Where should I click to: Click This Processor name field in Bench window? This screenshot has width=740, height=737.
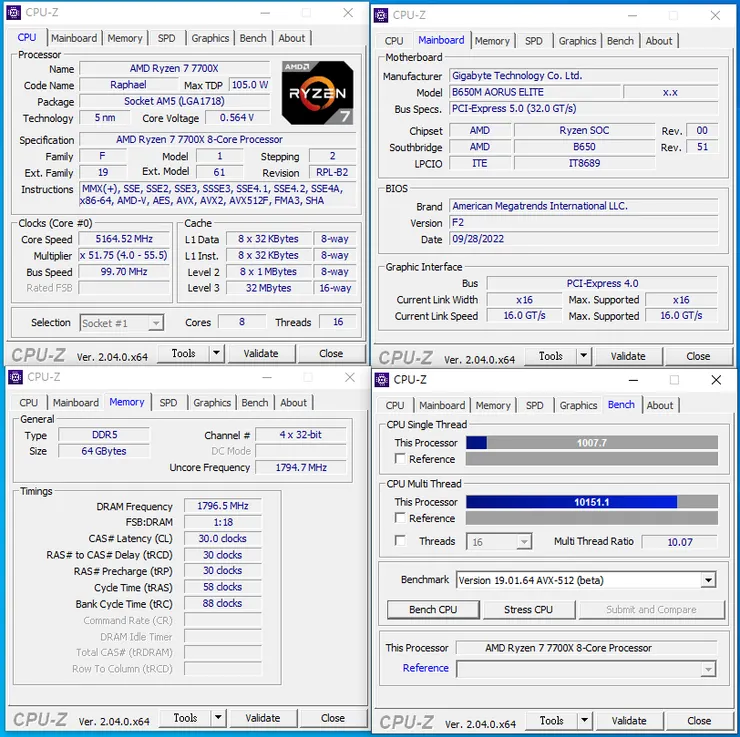pyautogui.click(x=586, y=648)
